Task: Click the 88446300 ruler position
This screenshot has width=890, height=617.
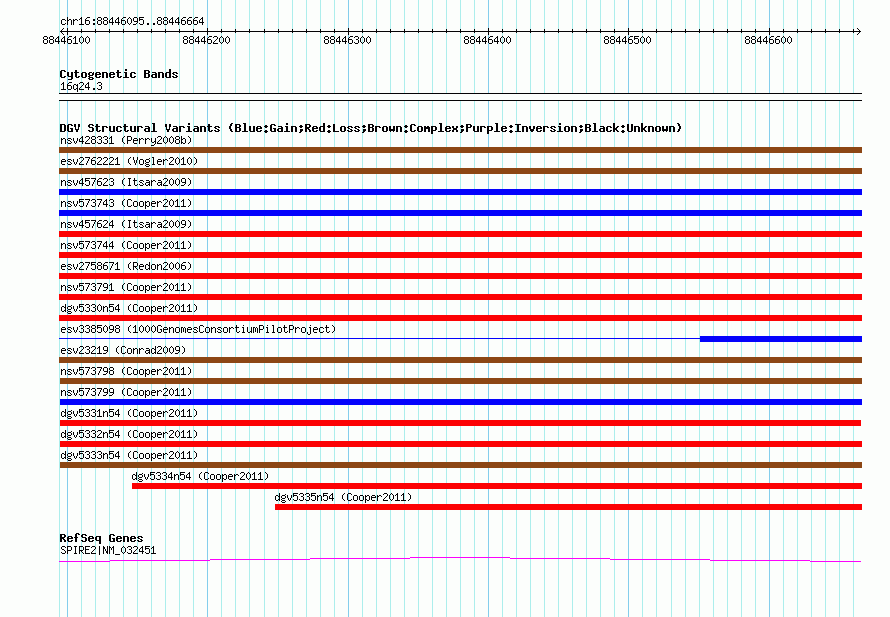Action: pos(347,40)
